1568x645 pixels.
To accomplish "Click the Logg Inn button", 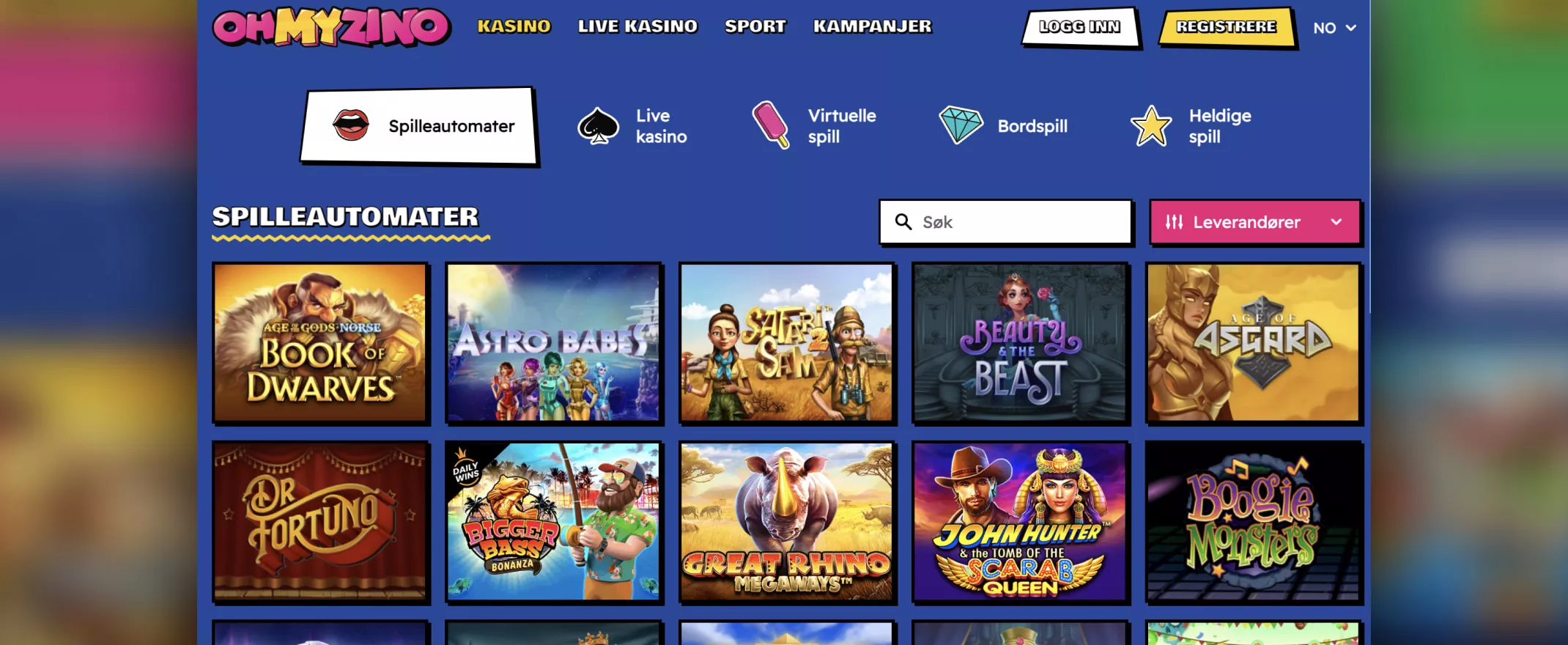I will (x=1080, y=27).
